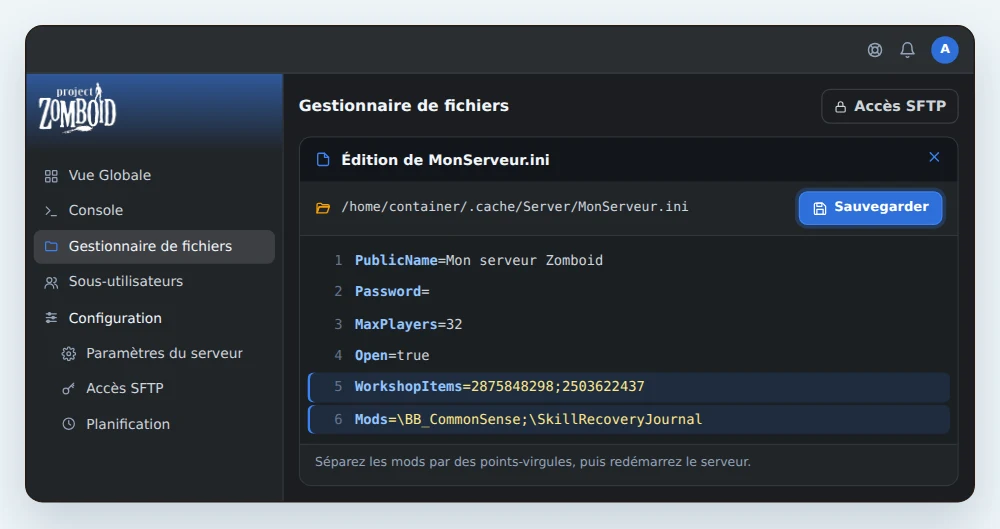Click the Sous-utilisateurs people icon
1000x529 pixels.
pyautogui.click(x=51, y=282)
